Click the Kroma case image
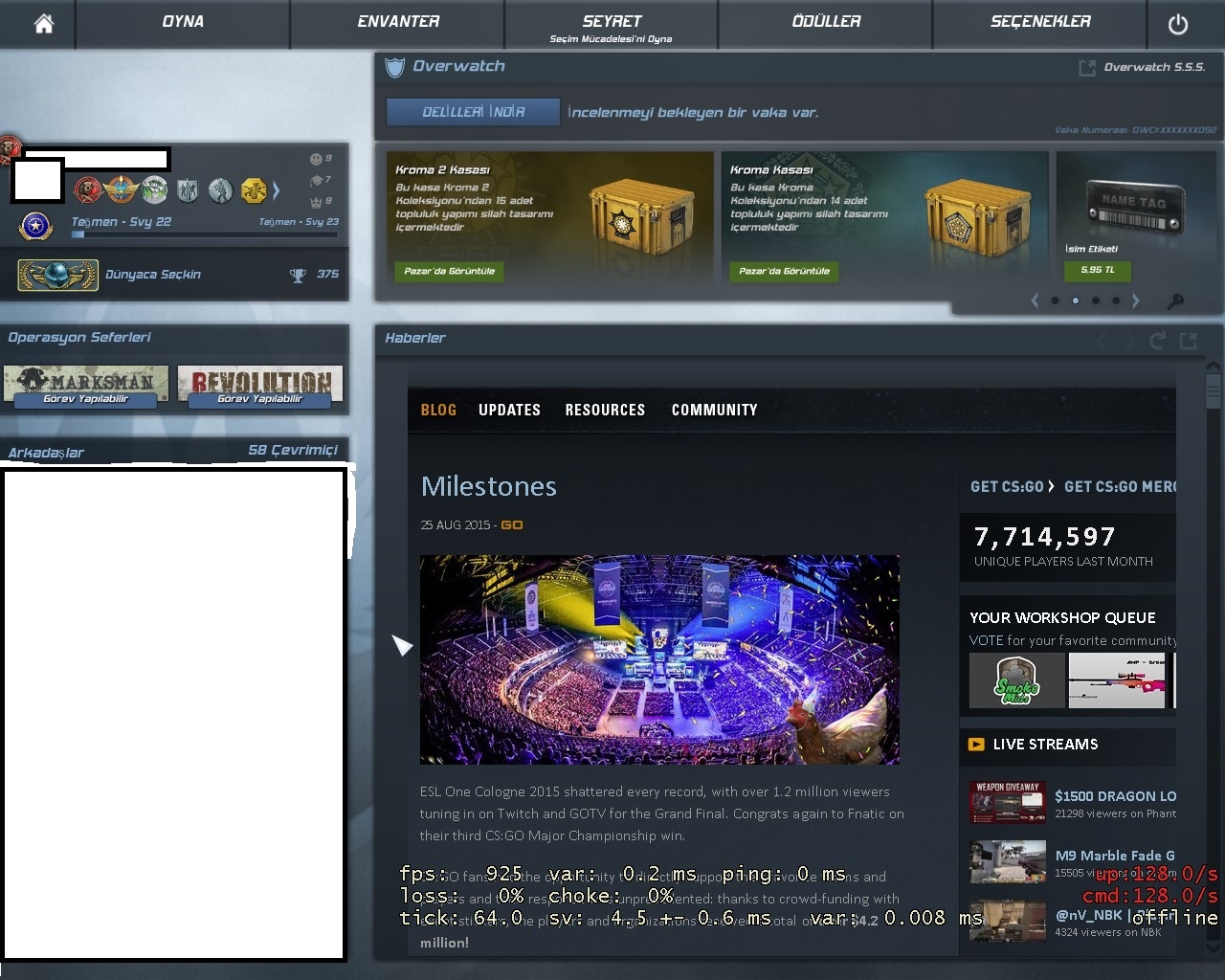This screenshot has height=980, width=1225. (977, 217)
